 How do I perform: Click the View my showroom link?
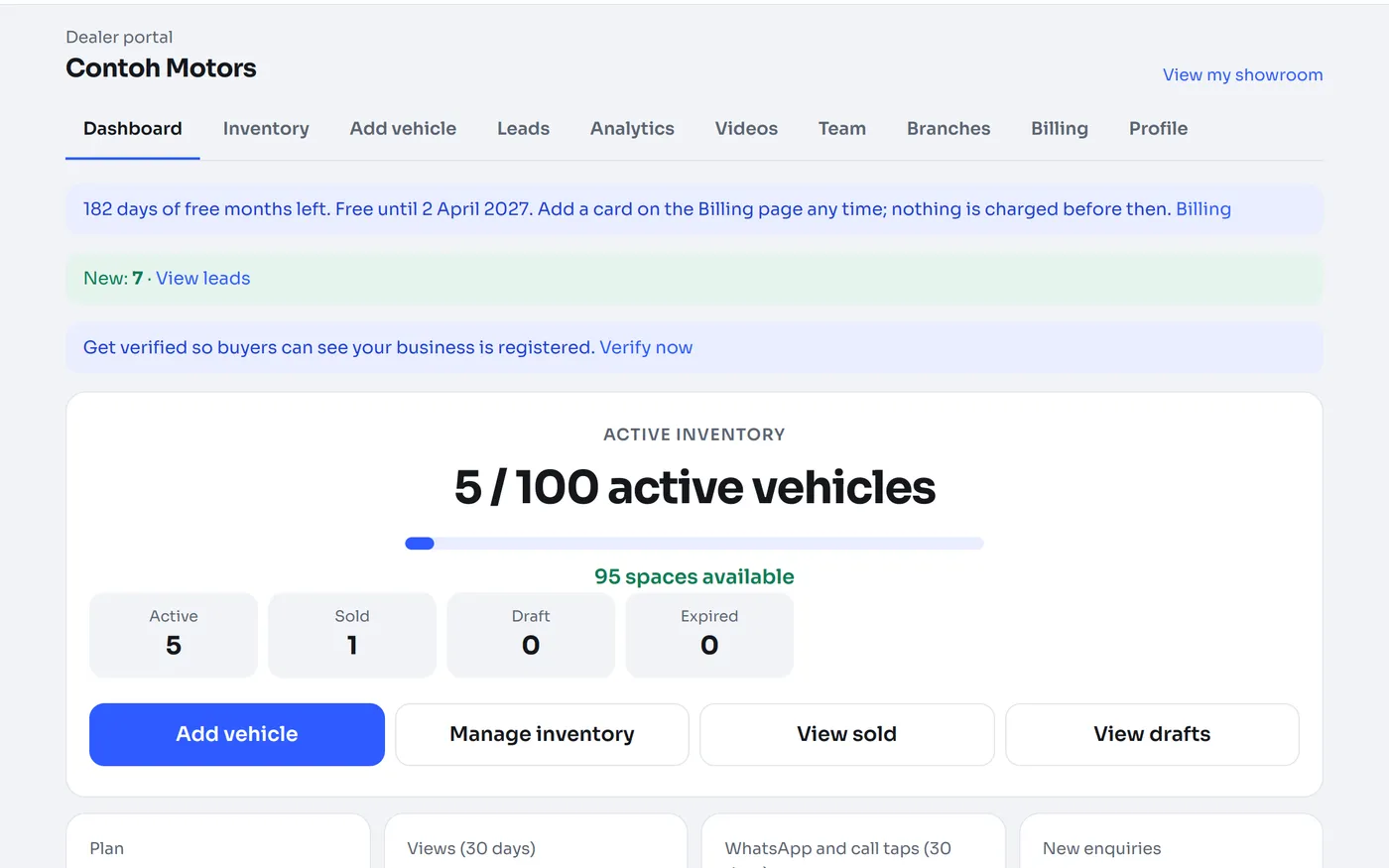[x=1242, y=75]
